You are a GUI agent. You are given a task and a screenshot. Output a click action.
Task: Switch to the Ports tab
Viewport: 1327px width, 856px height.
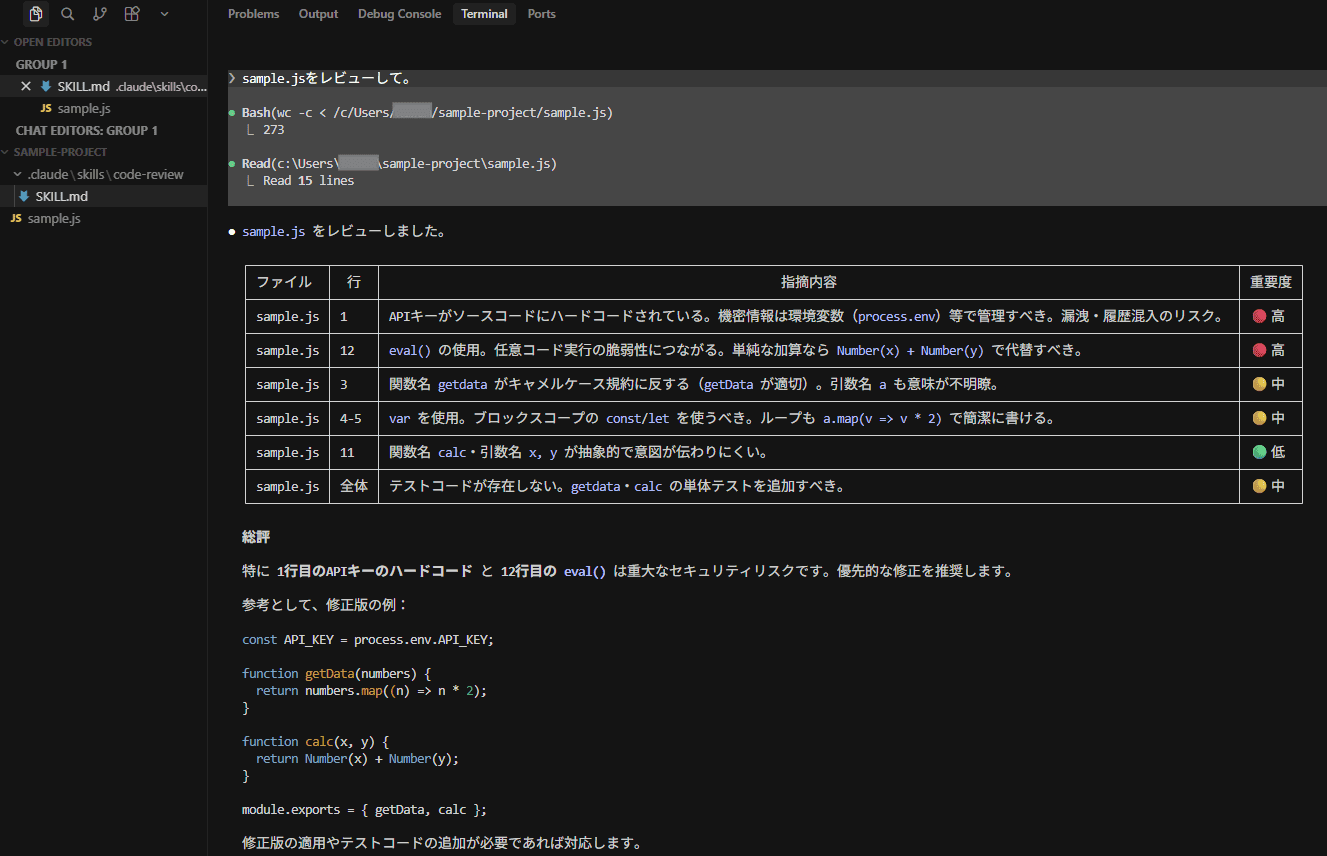point(541,14)
